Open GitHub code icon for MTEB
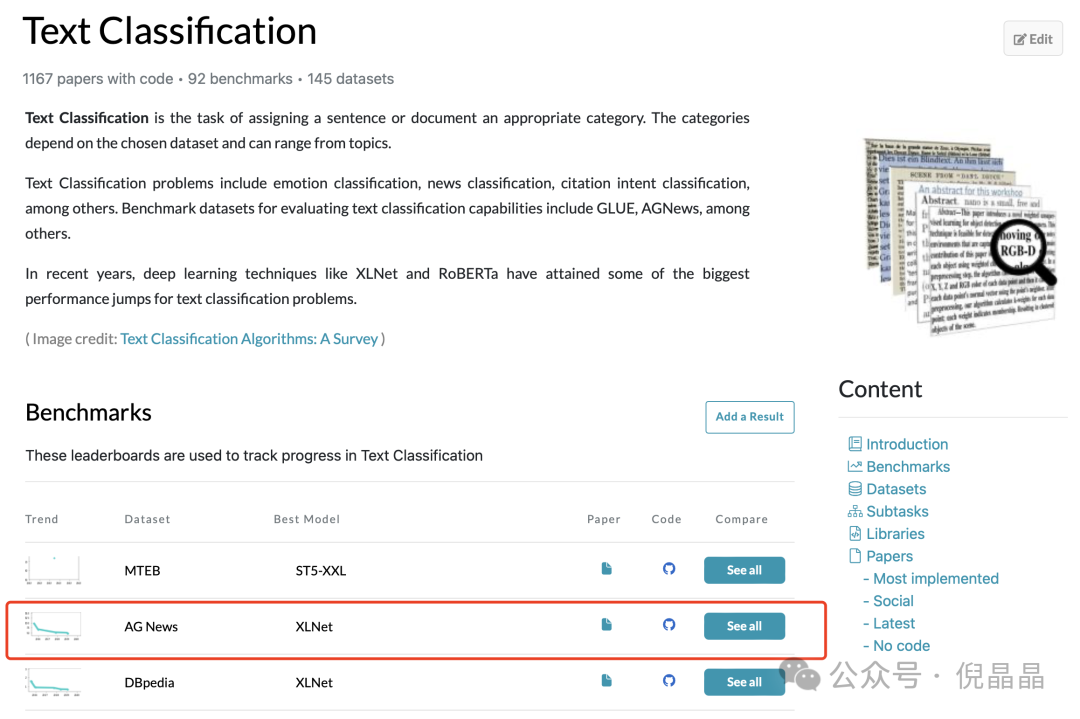The width and height of the screenshot is (1080, 719). click(669, 568)
